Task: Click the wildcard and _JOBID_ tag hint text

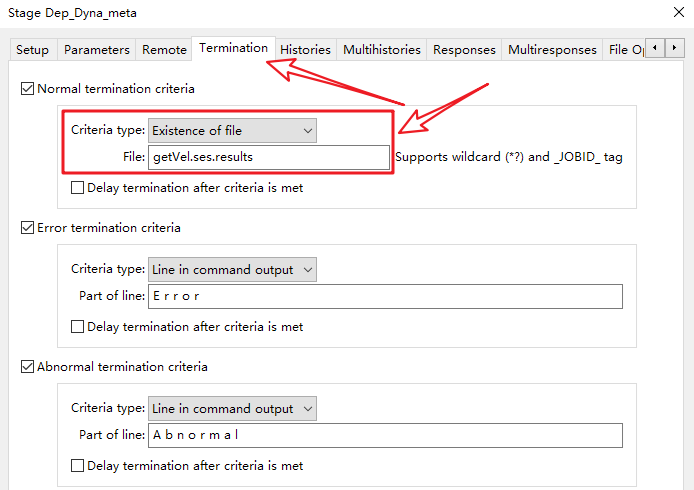Action: [x=509, y=157]
